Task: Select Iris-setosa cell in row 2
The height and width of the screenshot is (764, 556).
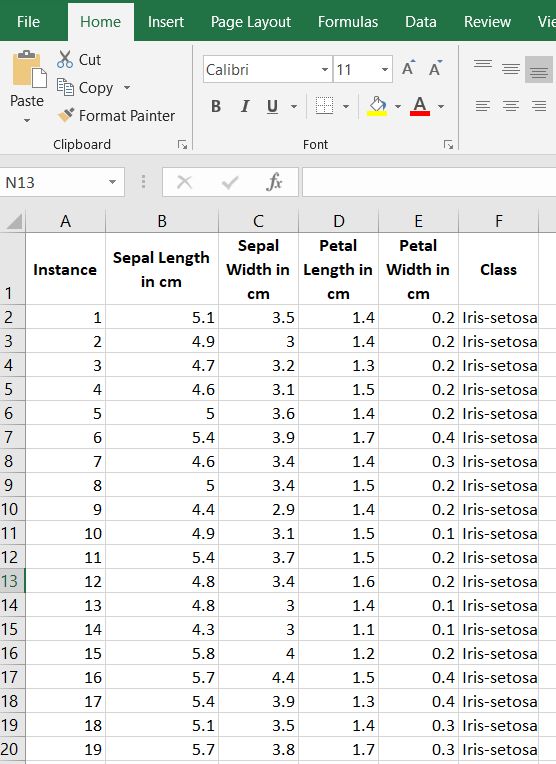Action: [498, 317]
